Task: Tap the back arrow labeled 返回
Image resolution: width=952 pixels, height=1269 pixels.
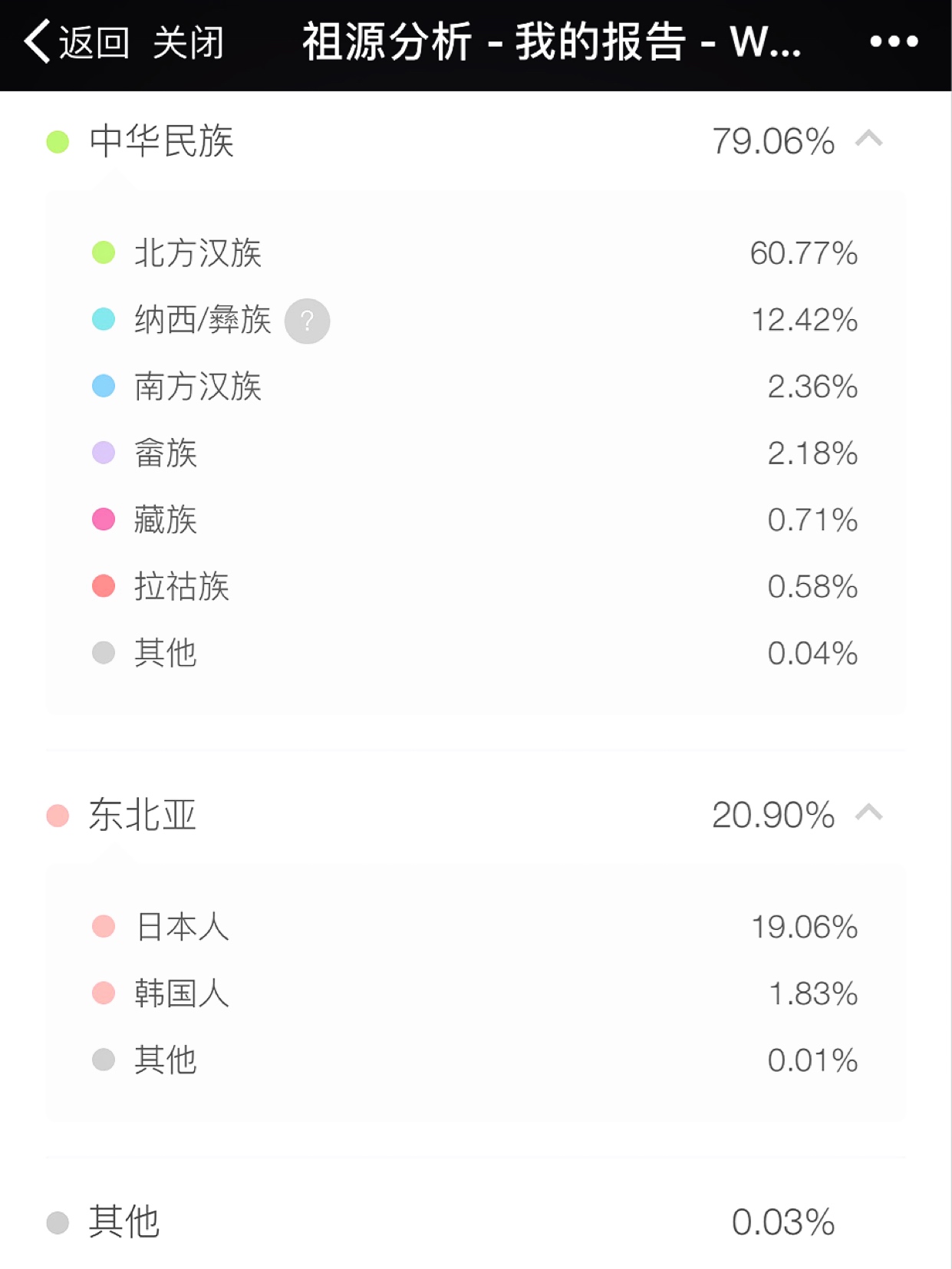Action: (x=76, y=41)
